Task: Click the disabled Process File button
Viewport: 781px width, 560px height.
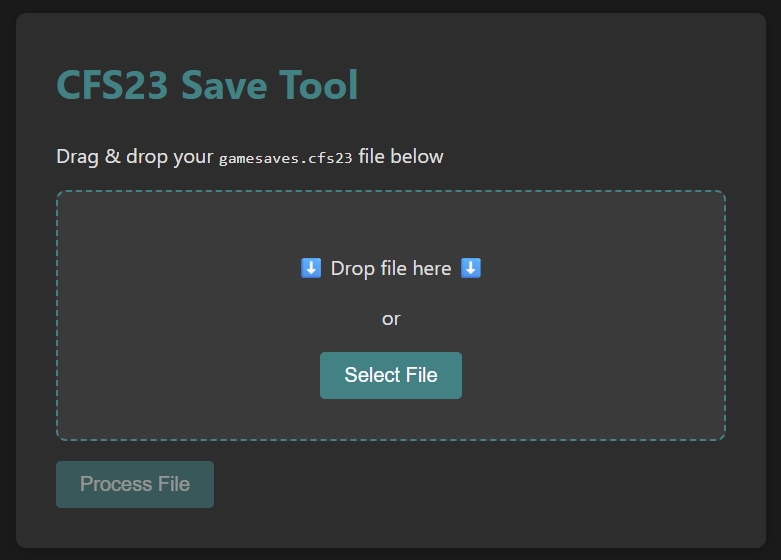Action: (135, 484)
